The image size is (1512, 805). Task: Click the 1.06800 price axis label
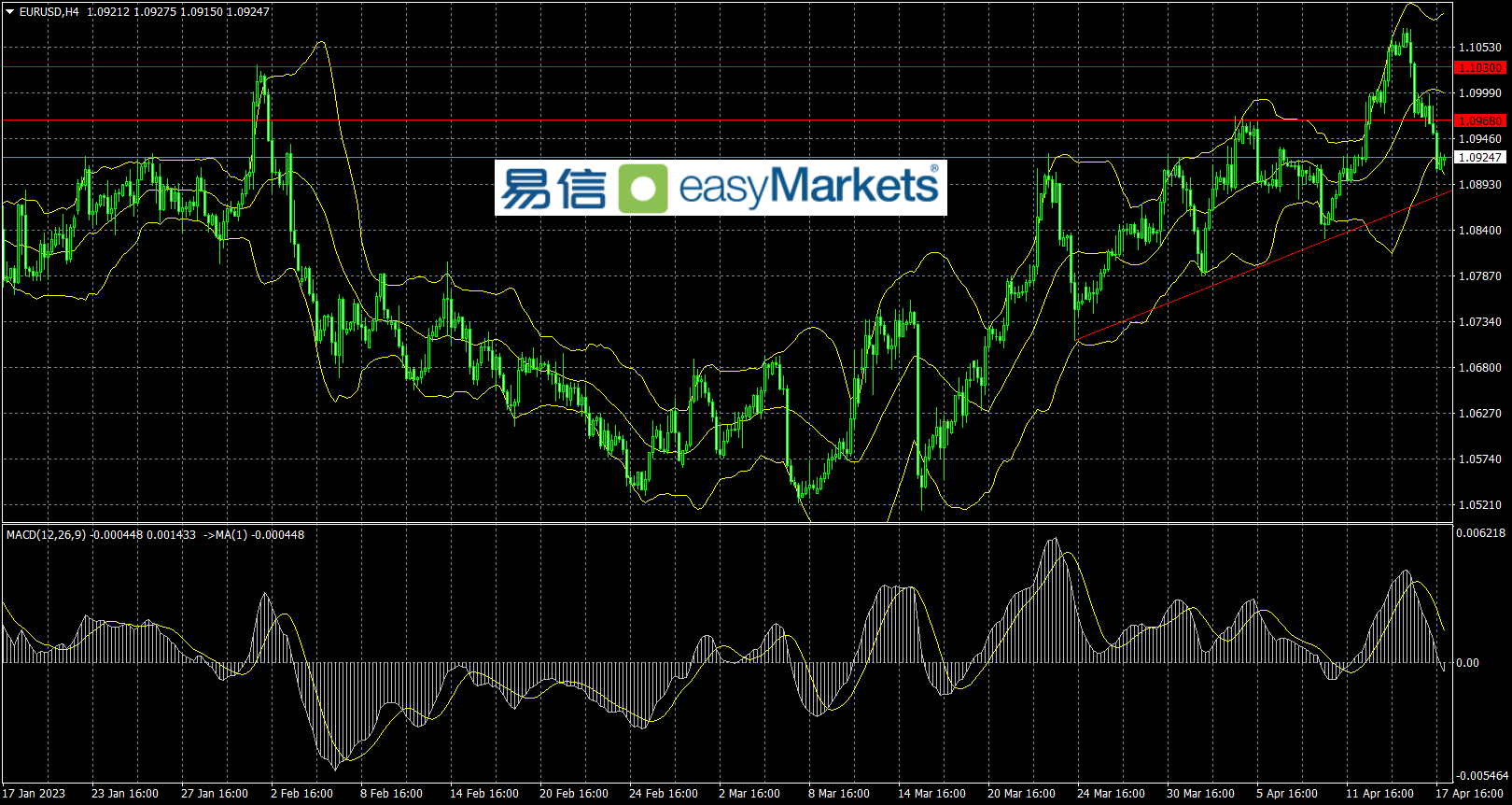click(x=1480, y=368)
